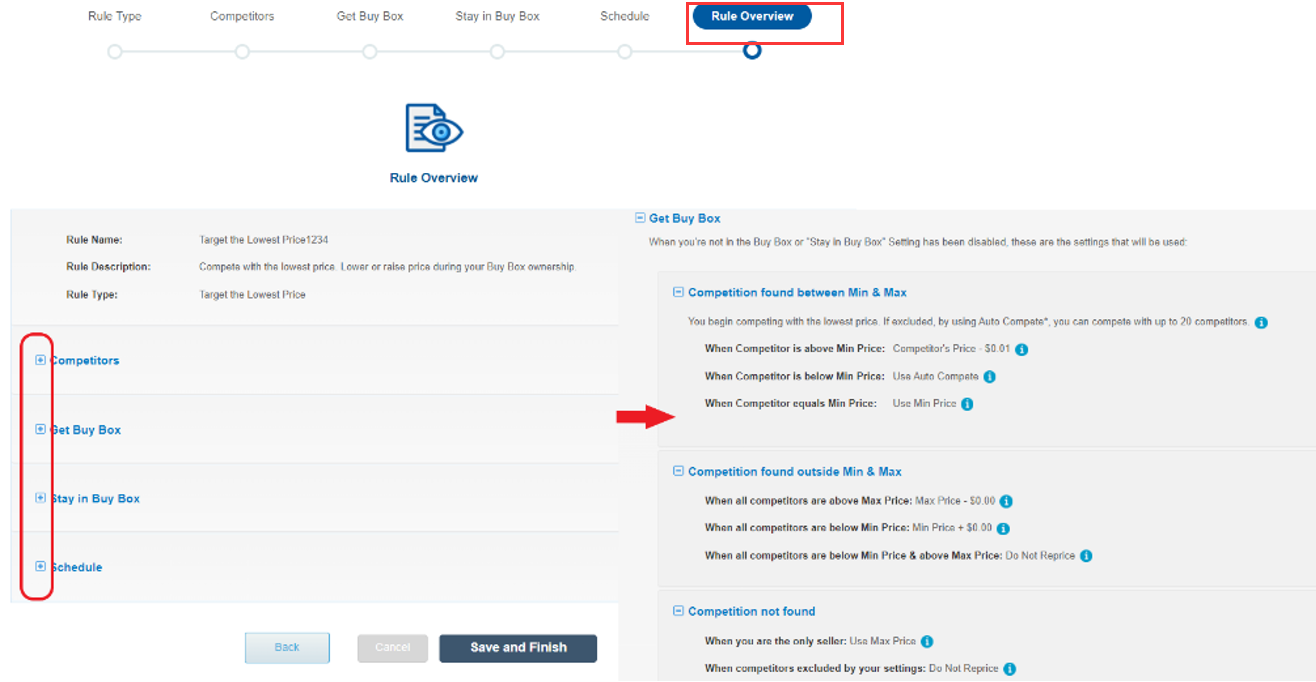1316x682 pixels.
Task: Open info icon for Min Price + $0.00
Action: (x=1003, y=528)
